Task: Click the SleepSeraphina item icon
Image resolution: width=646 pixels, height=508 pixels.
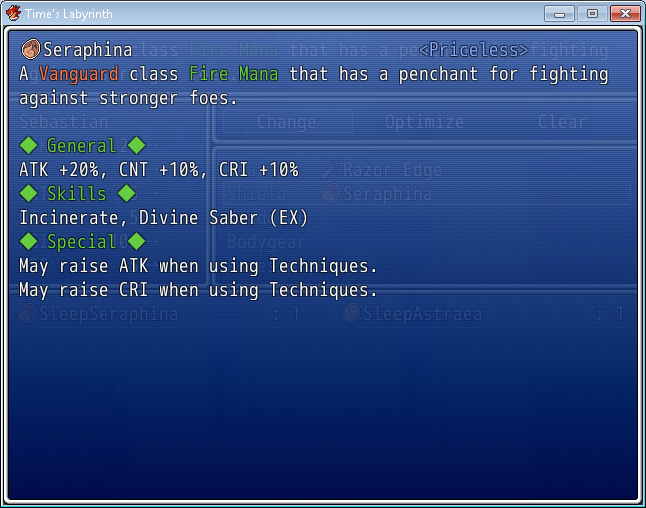Action: (x=28, y=314)
